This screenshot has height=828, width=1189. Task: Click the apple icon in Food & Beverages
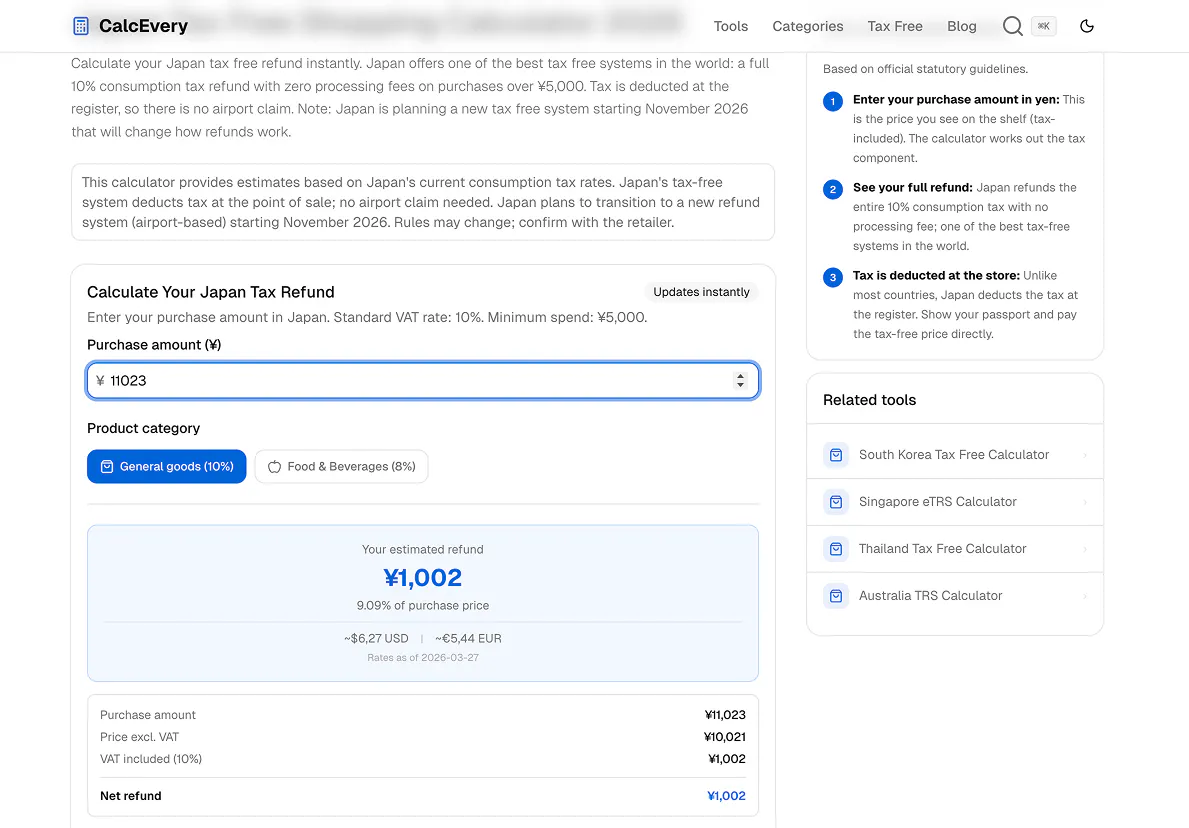pyautogui.click(x=275, y=466)
